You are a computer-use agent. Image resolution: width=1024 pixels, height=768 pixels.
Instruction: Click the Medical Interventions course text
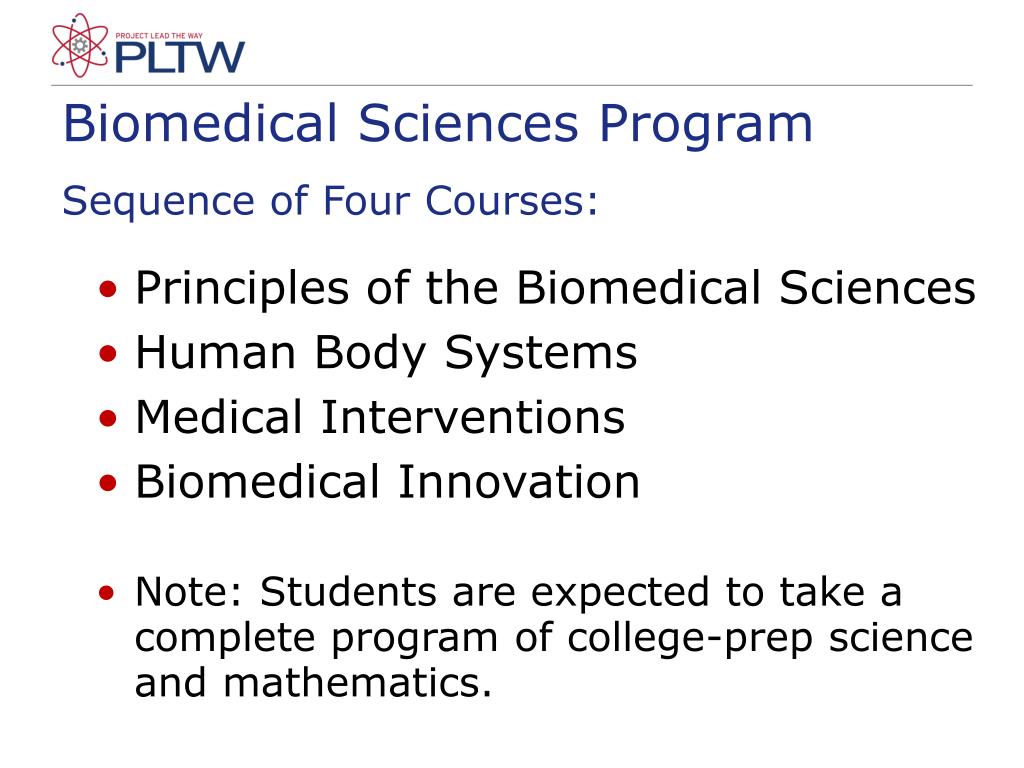click(380, 417)
